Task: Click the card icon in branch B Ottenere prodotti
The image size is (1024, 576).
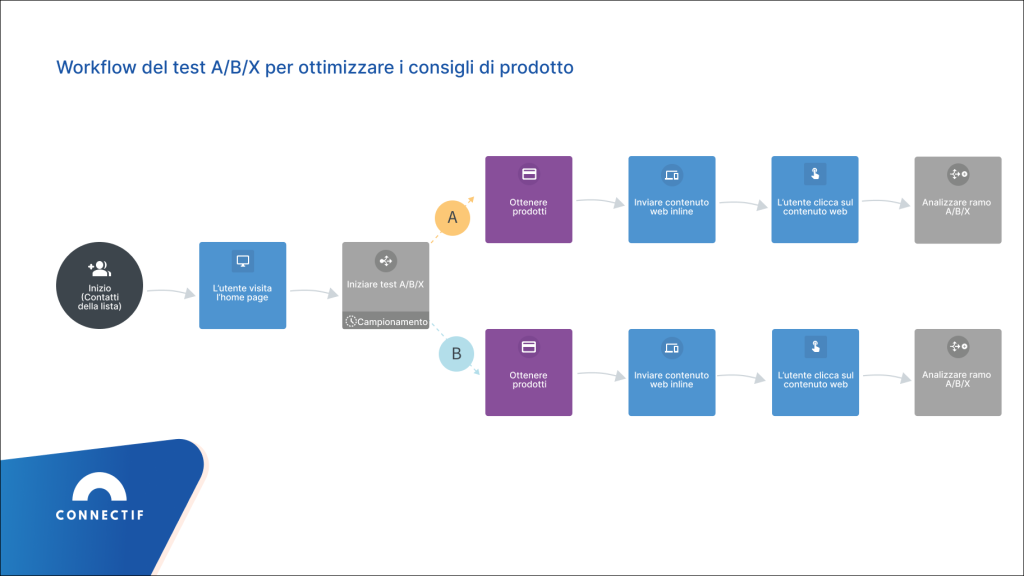Action: pos(529,347)
